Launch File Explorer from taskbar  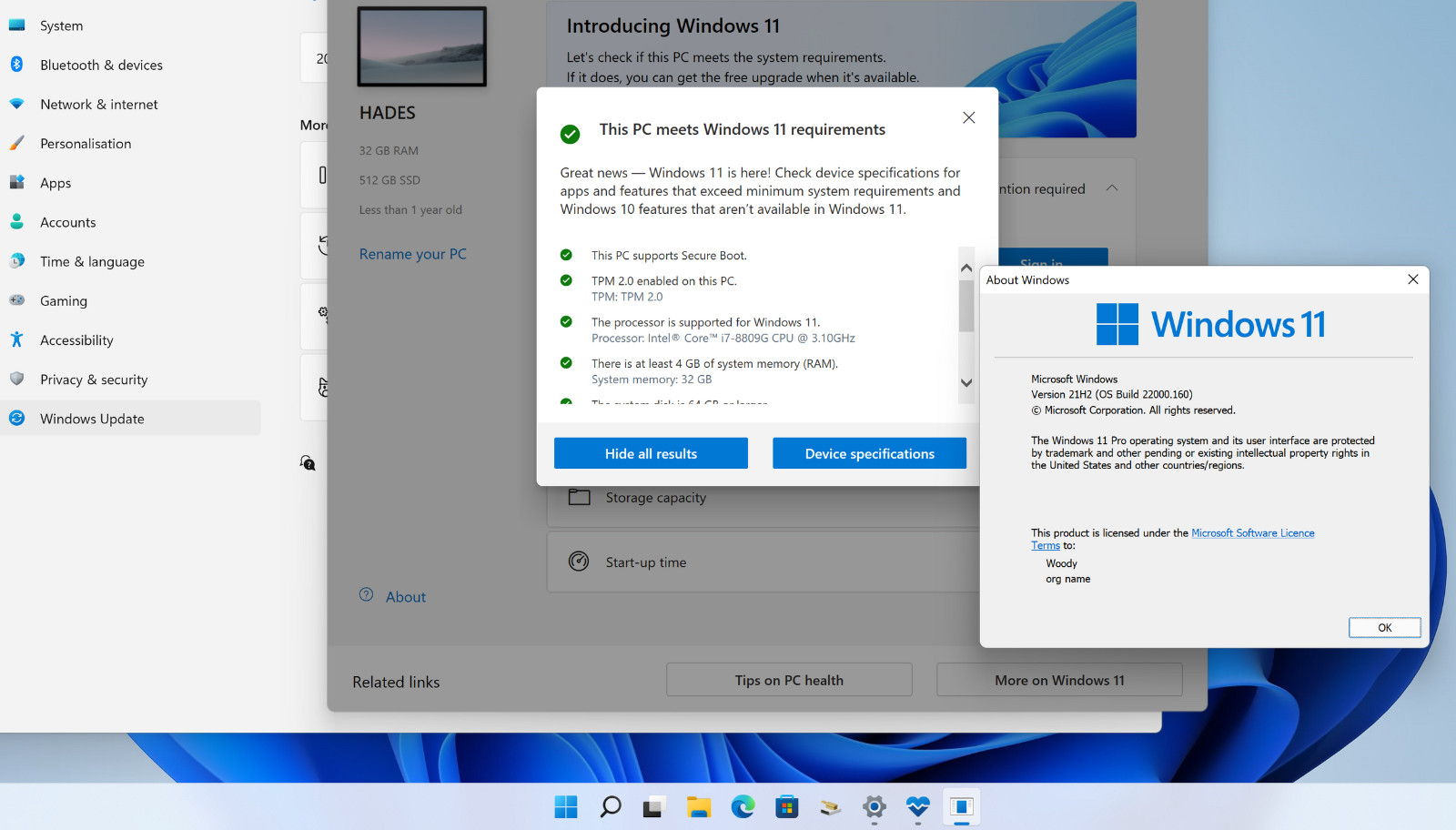[698, 807]
